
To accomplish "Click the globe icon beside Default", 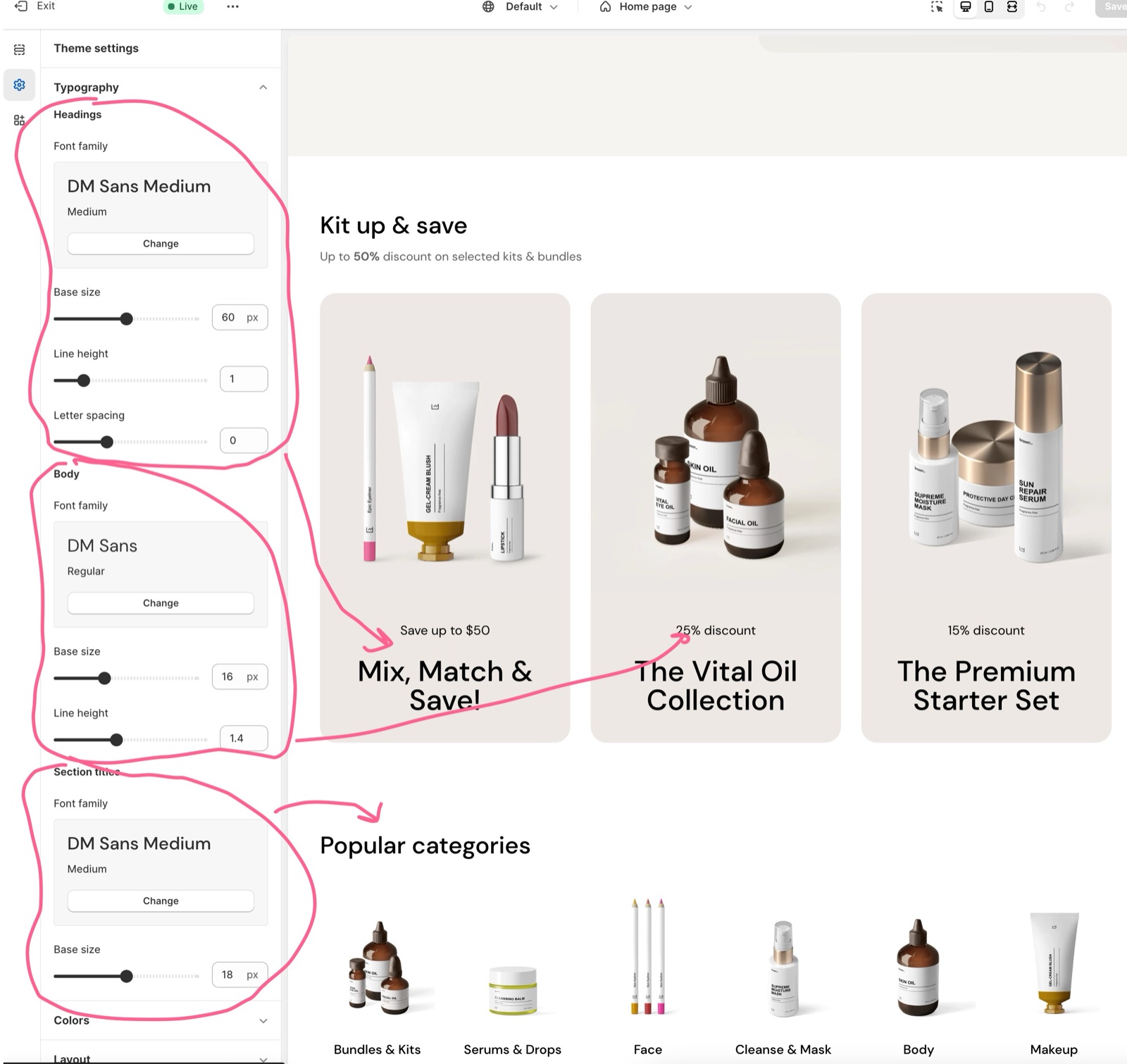I will click(x=488, y=7).
